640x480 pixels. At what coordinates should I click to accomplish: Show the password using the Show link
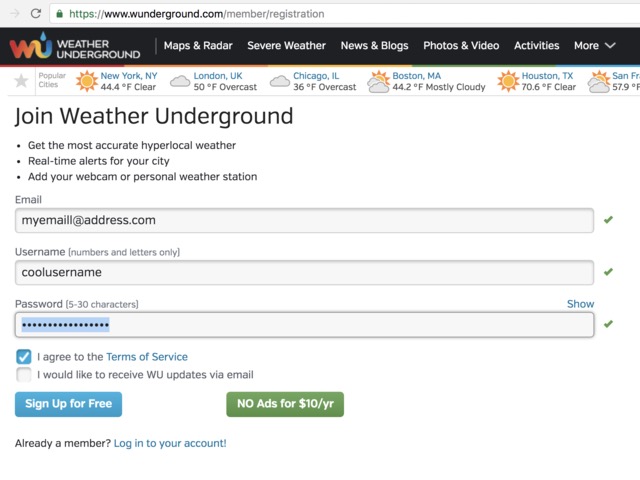(x=580, y=304)
